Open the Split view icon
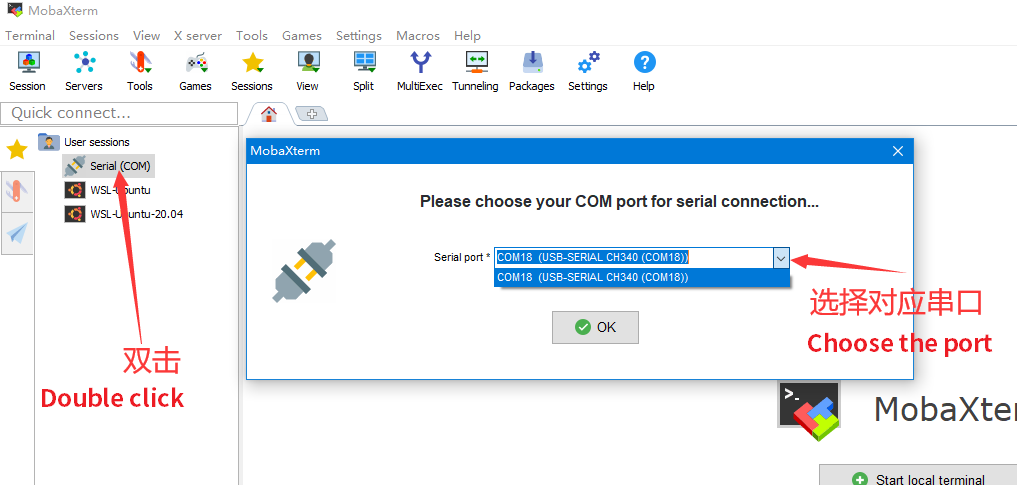1017x485 pixels. tap(364, 70)
